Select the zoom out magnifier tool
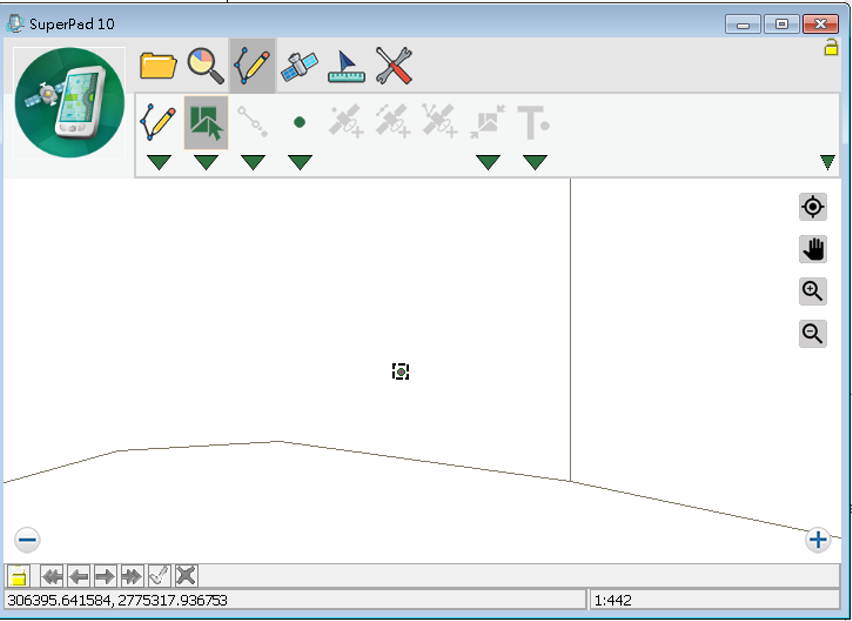 click(813, 334)
